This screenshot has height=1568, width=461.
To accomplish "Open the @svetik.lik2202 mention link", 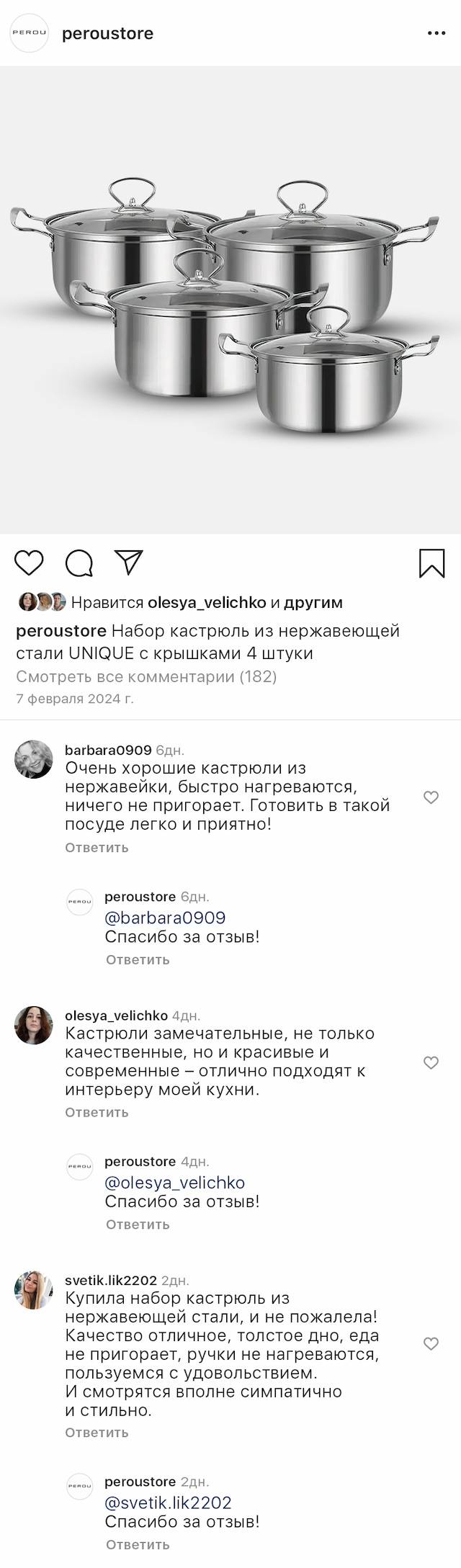I will coord(168,1503).
